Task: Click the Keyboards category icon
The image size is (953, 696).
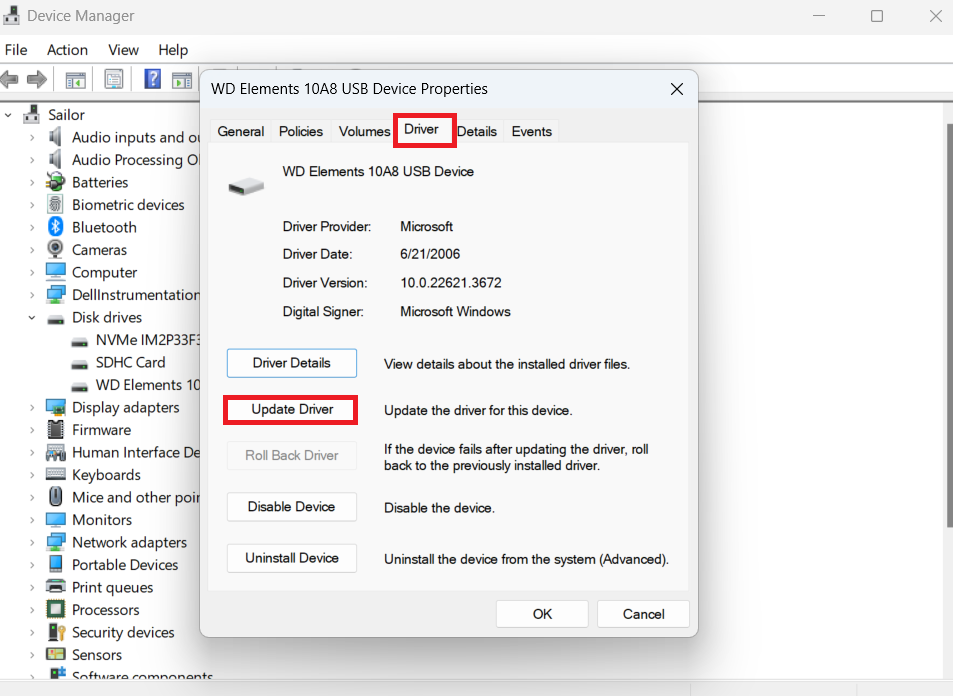Action: click(x=55, y=474)
